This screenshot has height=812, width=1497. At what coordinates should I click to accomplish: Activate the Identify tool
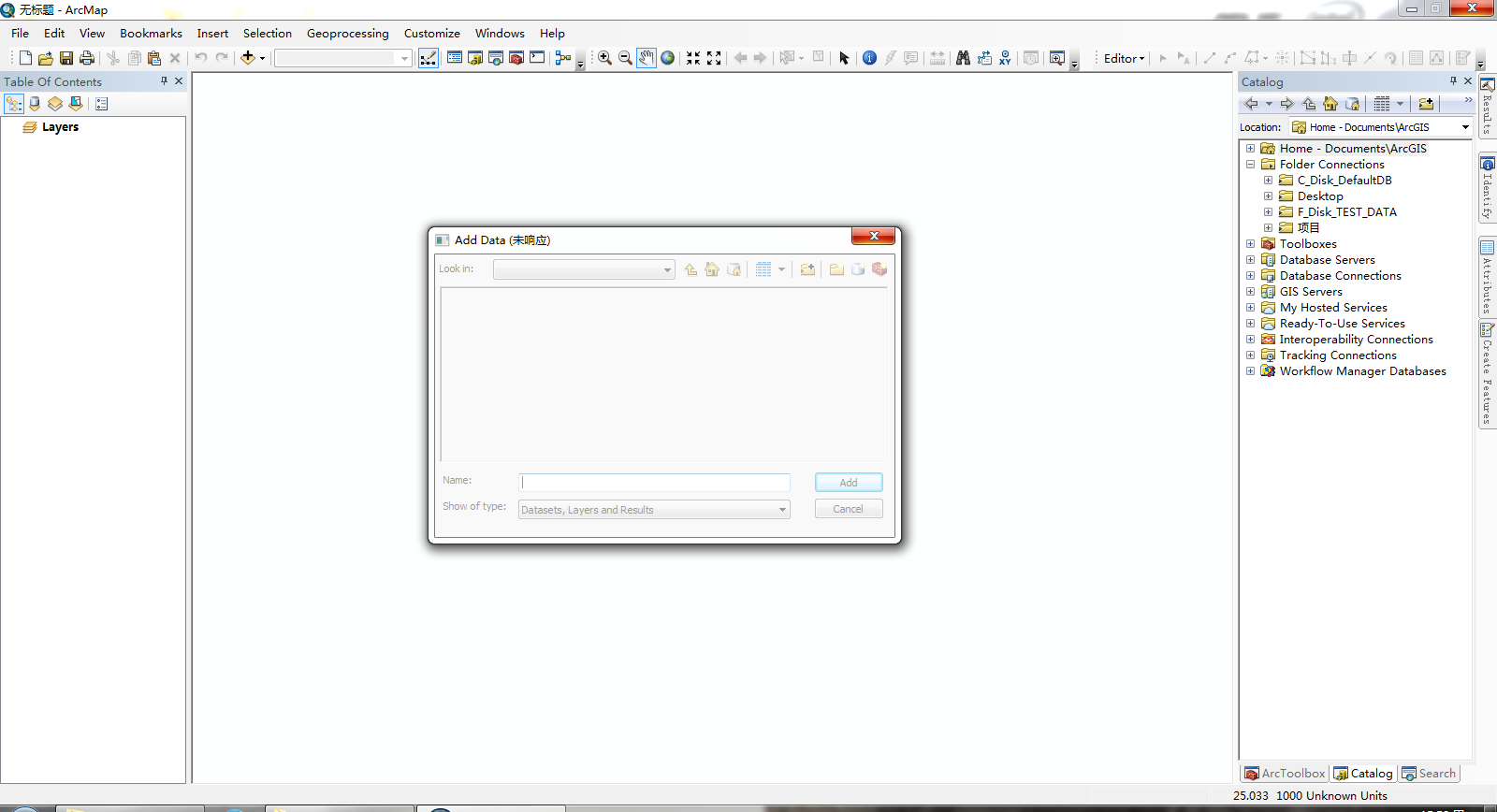point(869,58)
